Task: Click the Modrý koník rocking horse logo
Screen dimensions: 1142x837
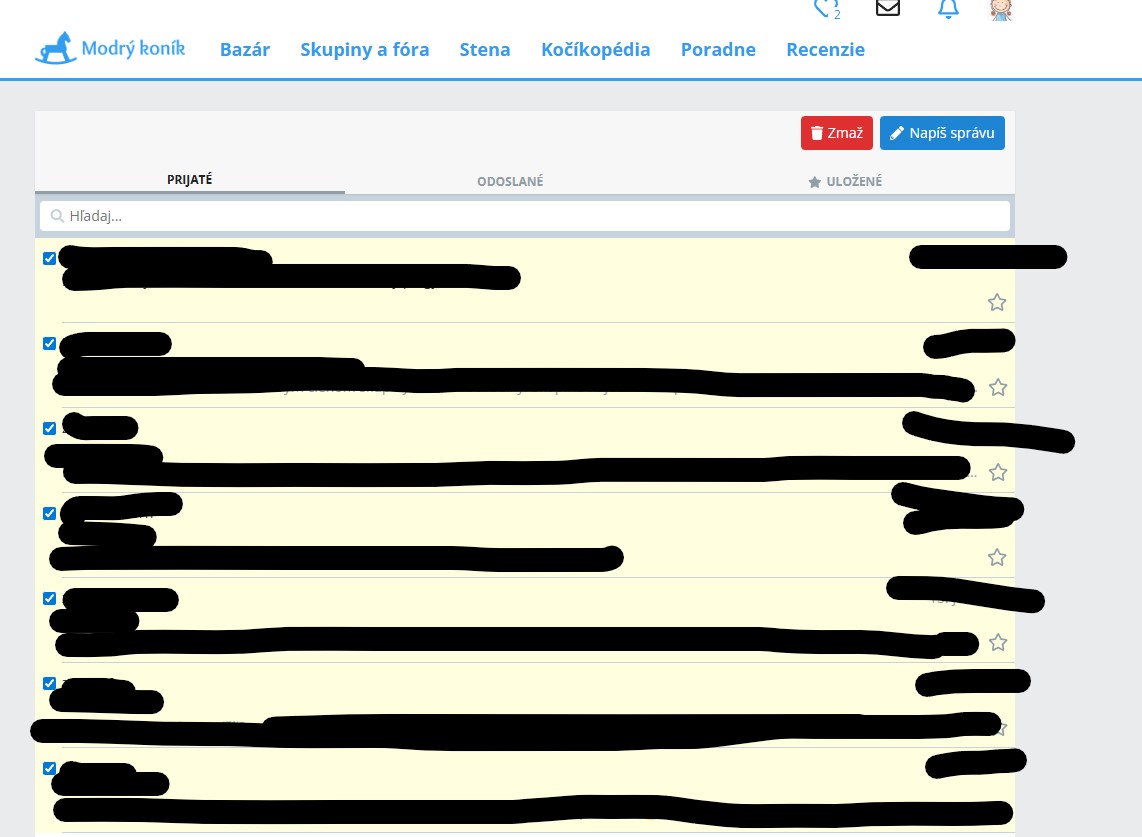Action: click(110, 49)
